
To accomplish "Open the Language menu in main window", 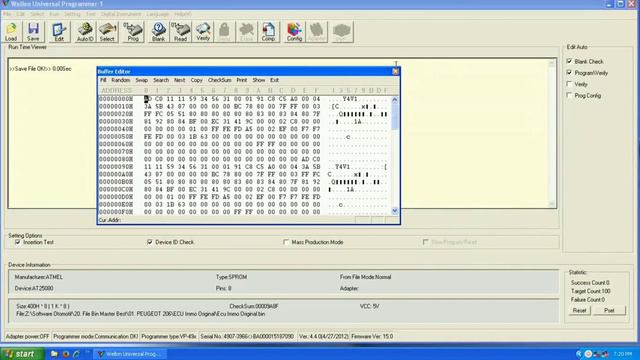I will (158, 14).
